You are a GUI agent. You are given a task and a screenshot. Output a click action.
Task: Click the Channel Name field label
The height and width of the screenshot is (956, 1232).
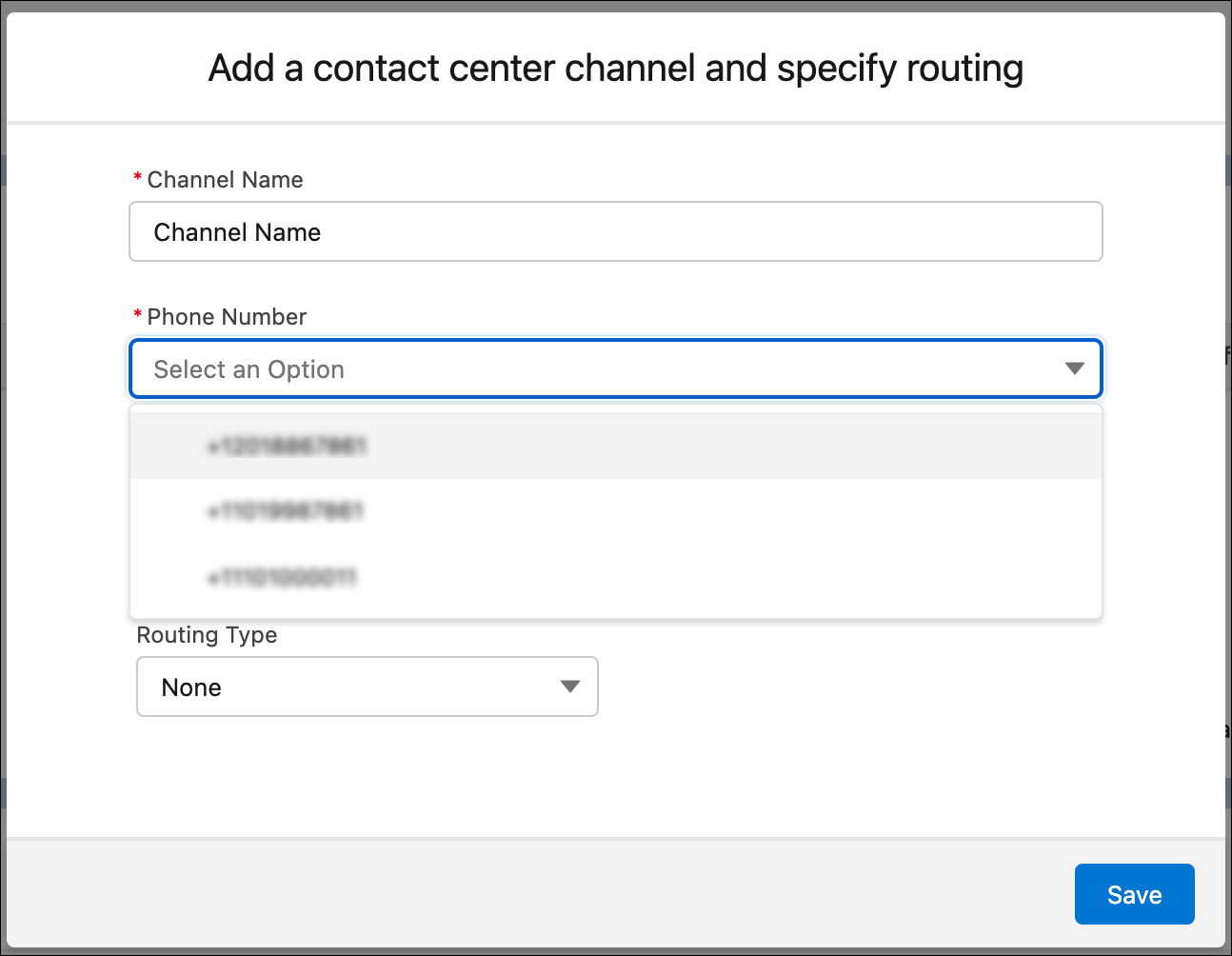click(225, 180)
